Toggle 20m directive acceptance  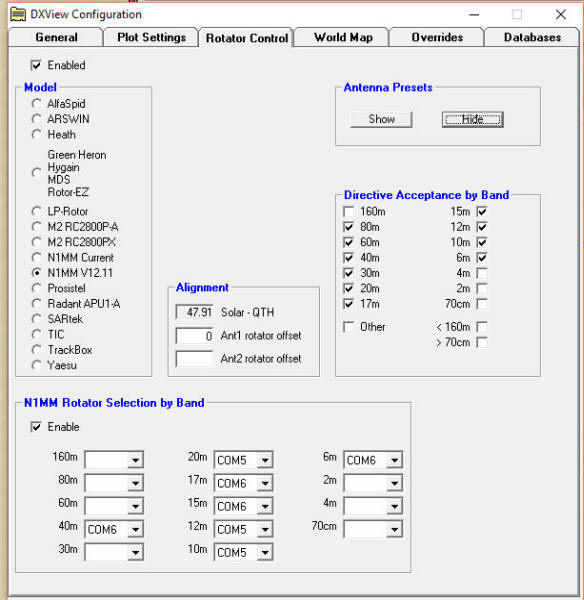tap(349, 288)
